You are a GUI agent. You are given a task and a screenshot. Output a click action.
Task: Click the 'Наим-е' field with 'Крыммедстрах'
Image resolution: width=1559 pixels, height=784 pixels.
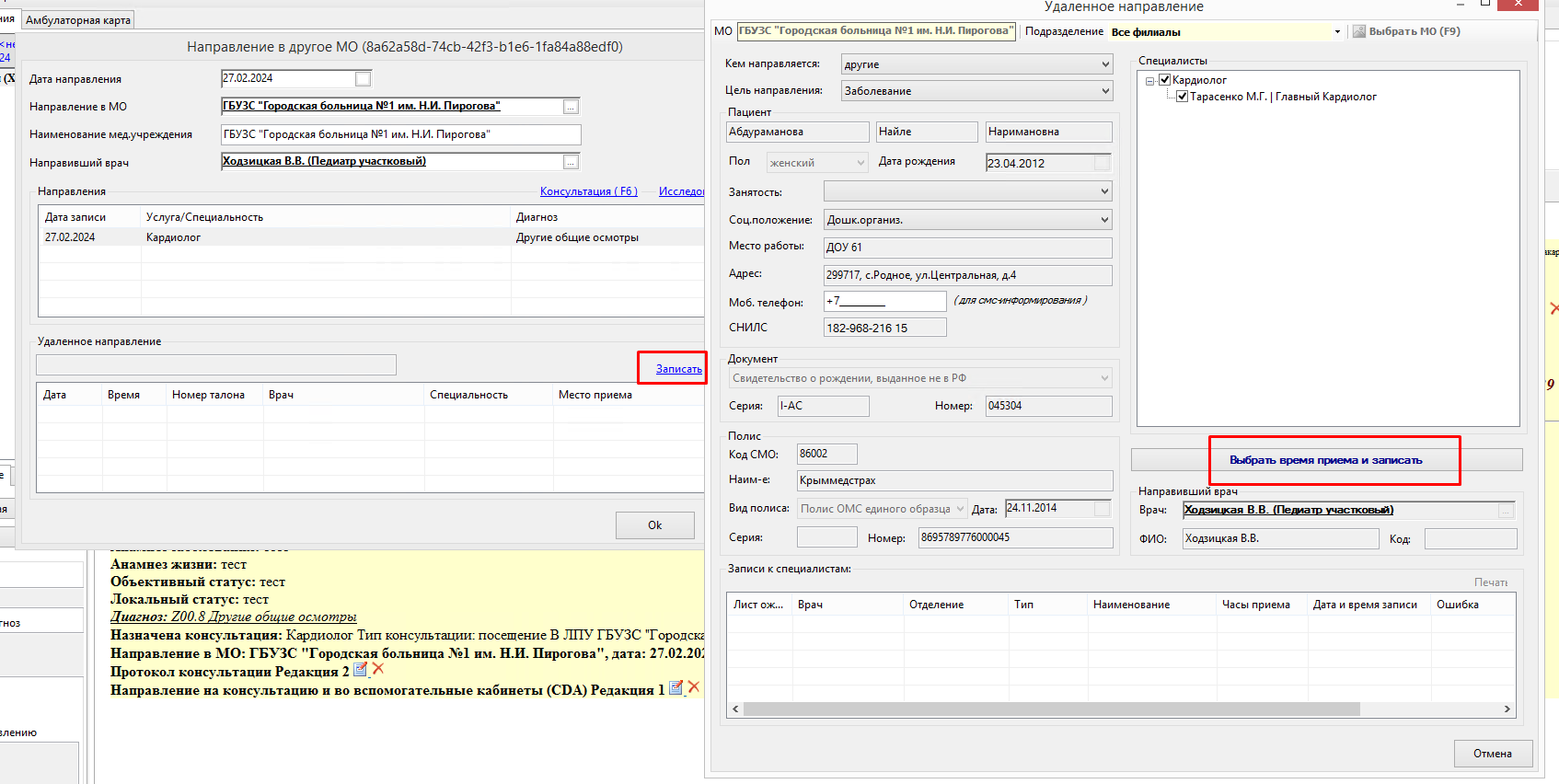coord(955,480)
